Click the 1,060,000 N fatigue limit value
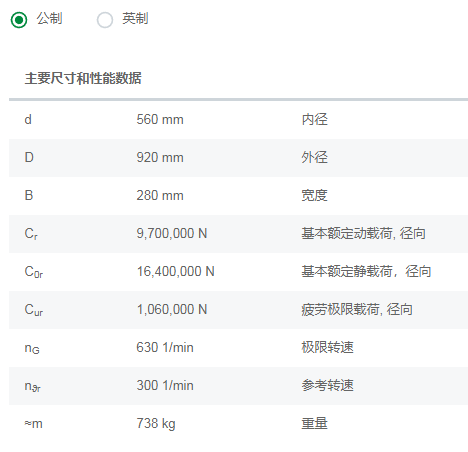The image size is (468, 452). click(172, 310)
